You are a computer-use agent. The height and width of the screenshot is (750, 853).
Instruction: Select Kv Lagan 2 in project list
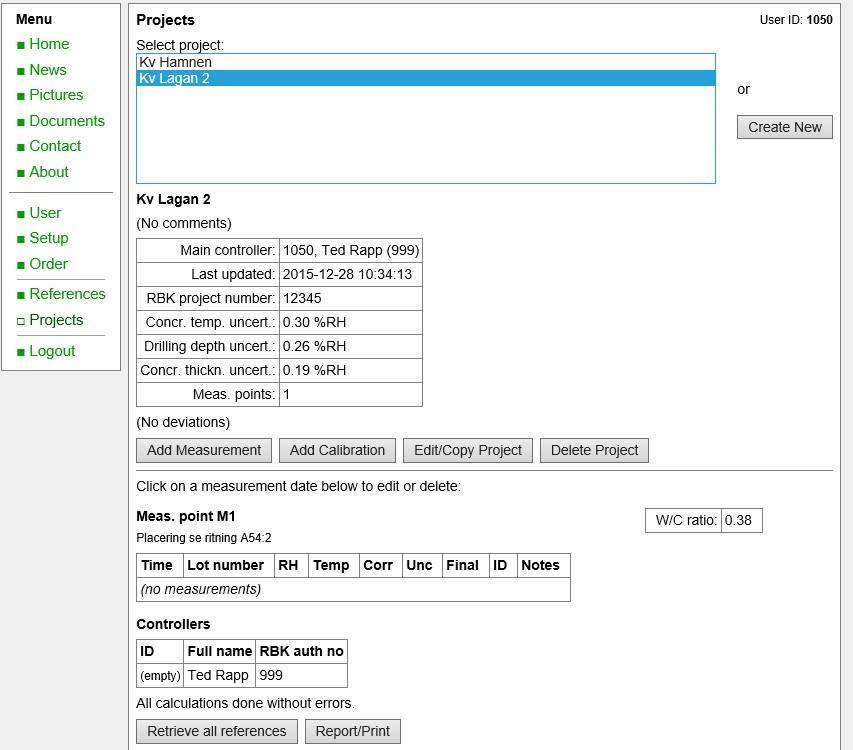point(425,78)
